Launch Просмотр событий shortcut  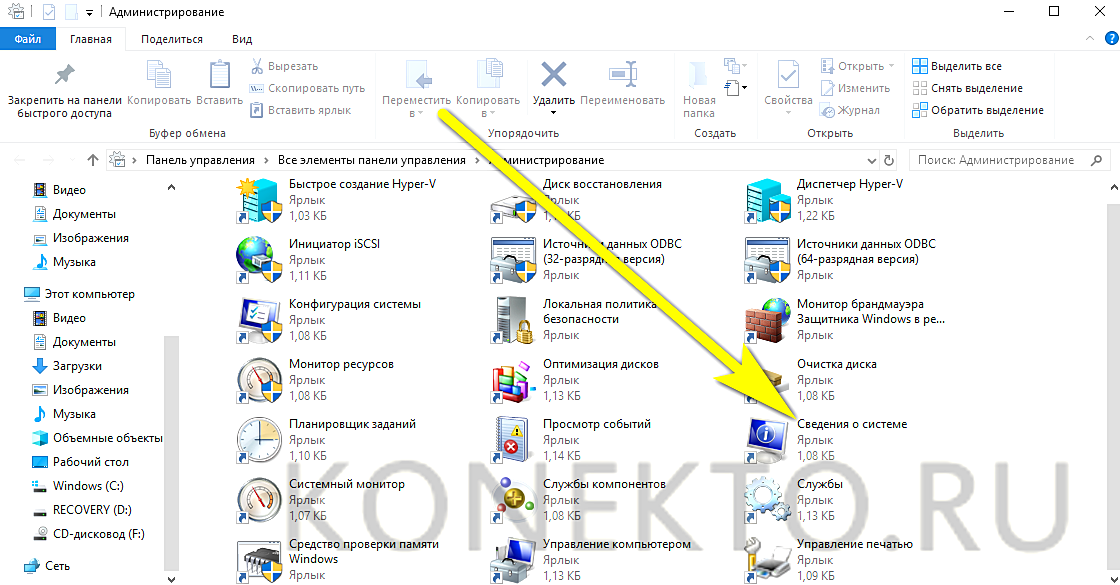coord(514,440)
